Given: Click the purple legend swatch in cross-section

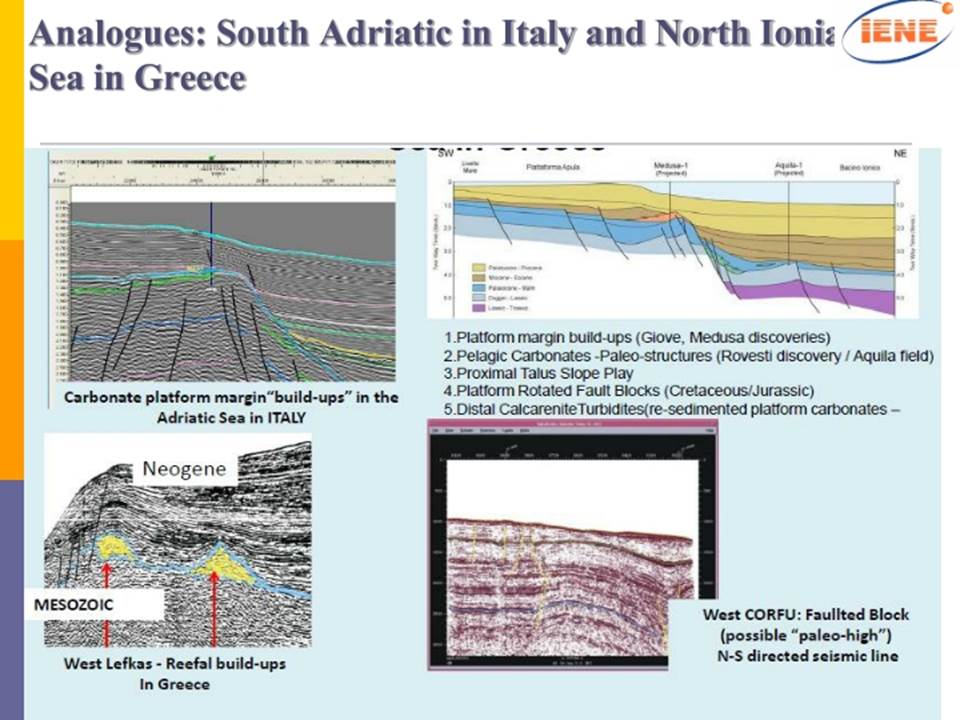Looking at the screenshot, I should tap(478, 308).
